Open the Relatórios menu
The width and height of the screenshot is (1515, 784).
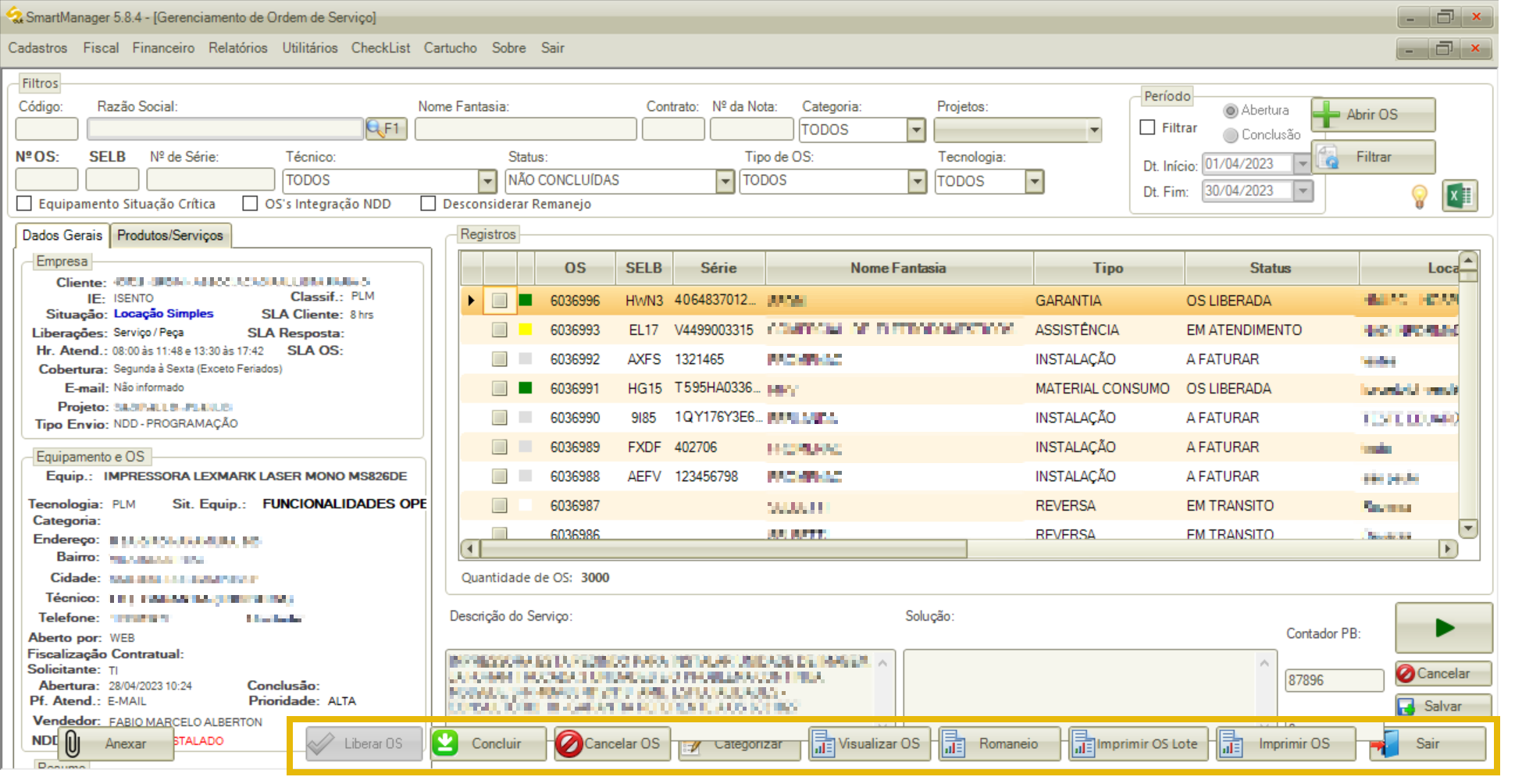point(238,48)
